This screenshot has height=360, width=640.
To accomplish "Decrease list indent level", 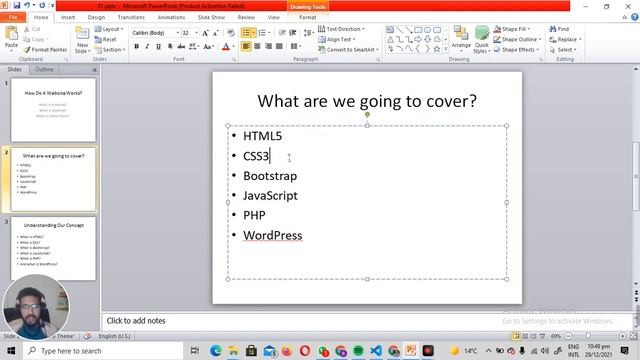I will click(x=282, y=33).
